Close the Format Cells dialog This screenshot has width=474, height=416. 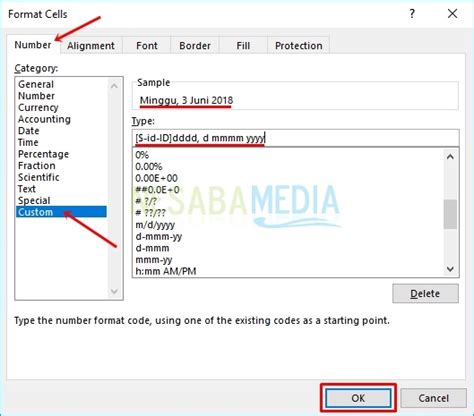tap(452, 14)
